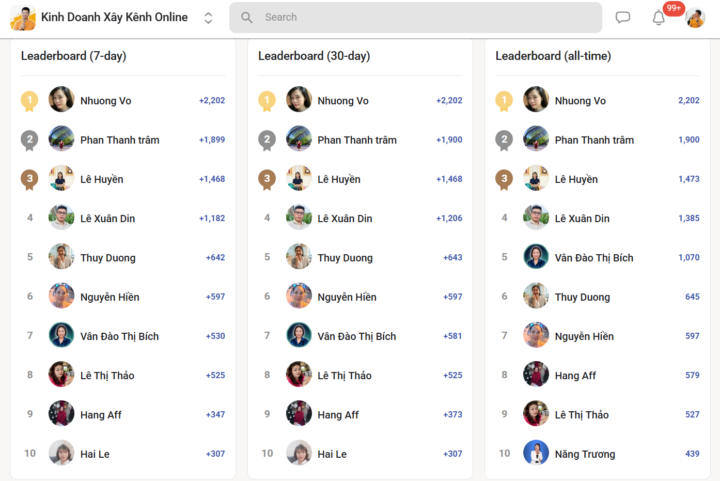Click the Kinh Doanh Xây Kênh Online logo
Viewport: 720px width, 481px height.
click(x=23, y=18)
